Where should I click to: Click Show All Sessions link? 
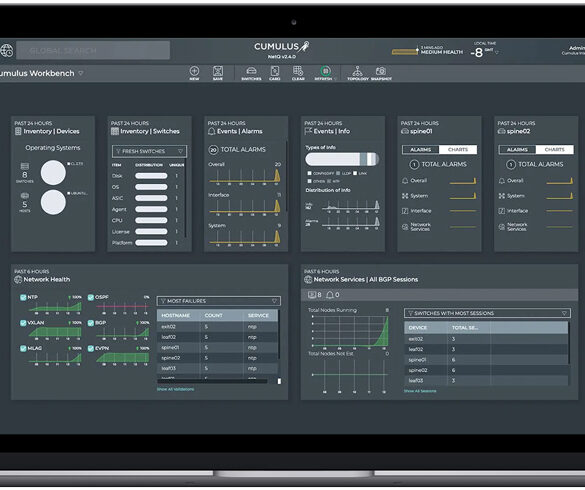pyautogui.click(x=420, y=391)
